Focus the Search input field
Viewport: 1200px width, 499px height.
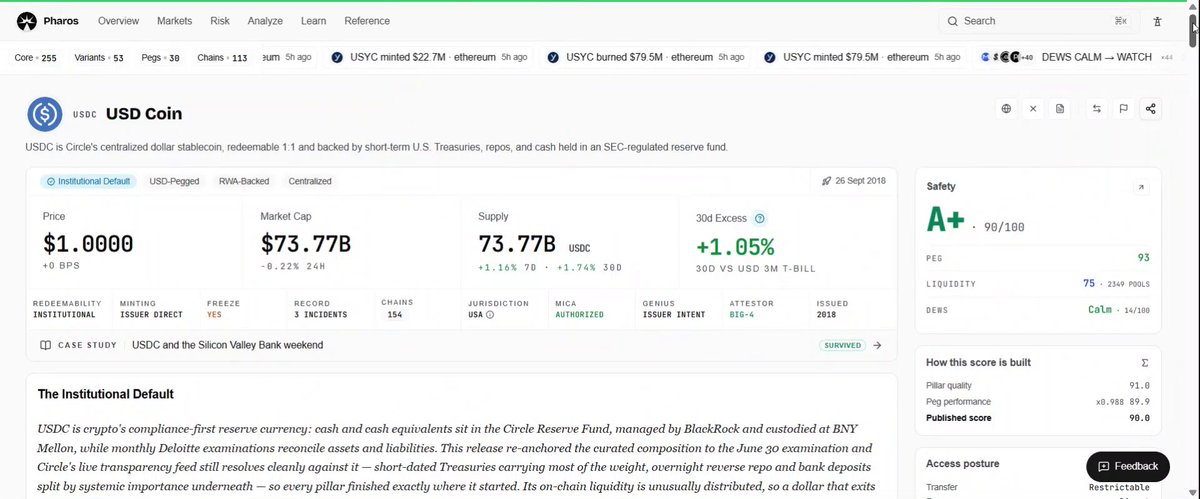(1038, 21)
